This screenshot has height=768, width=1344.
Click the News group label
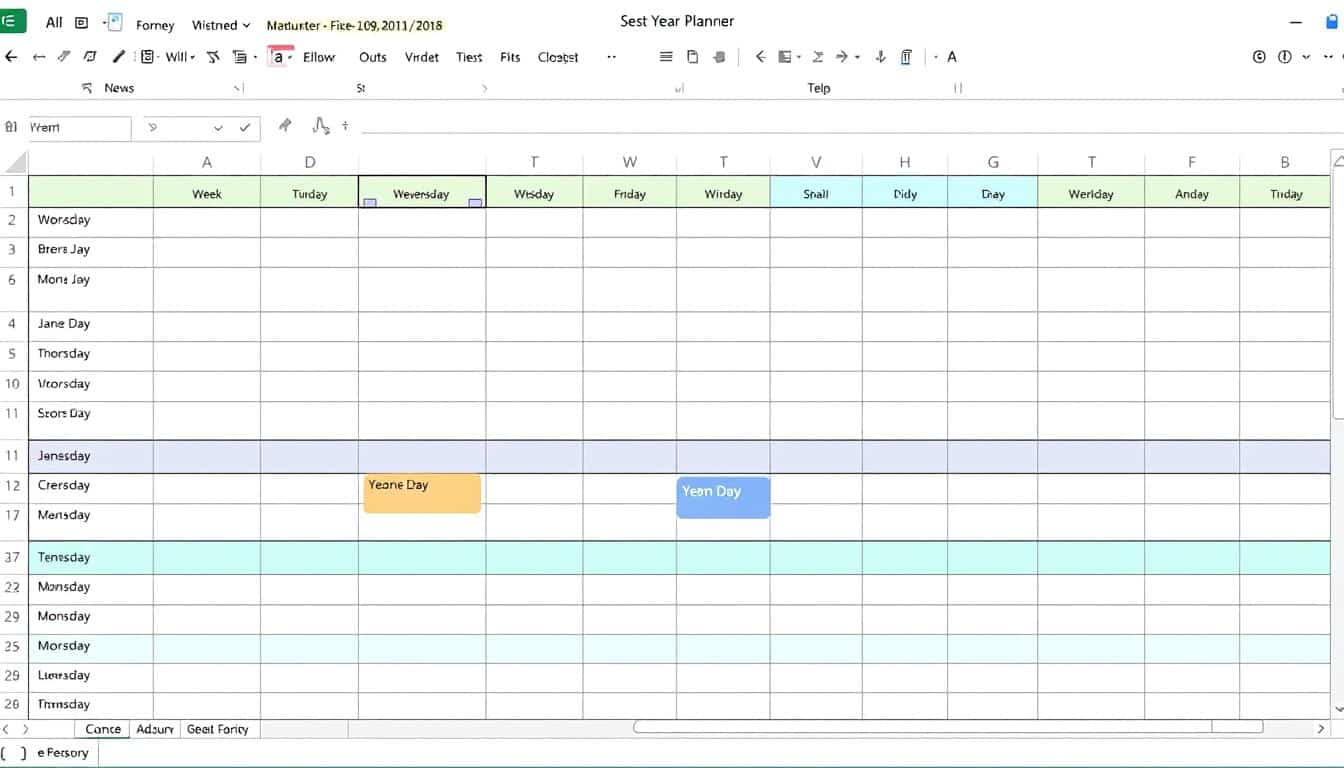tap(119, 88)
